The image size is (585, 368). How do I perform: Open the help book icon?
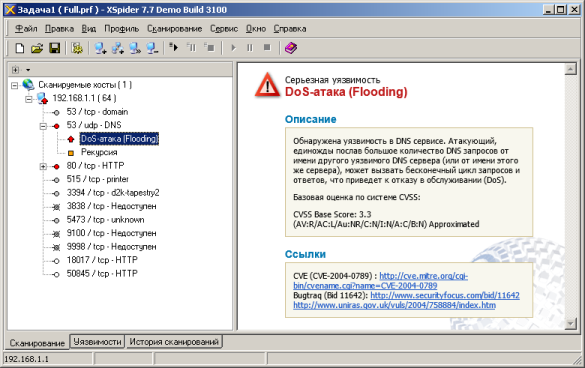click(291, 48)
